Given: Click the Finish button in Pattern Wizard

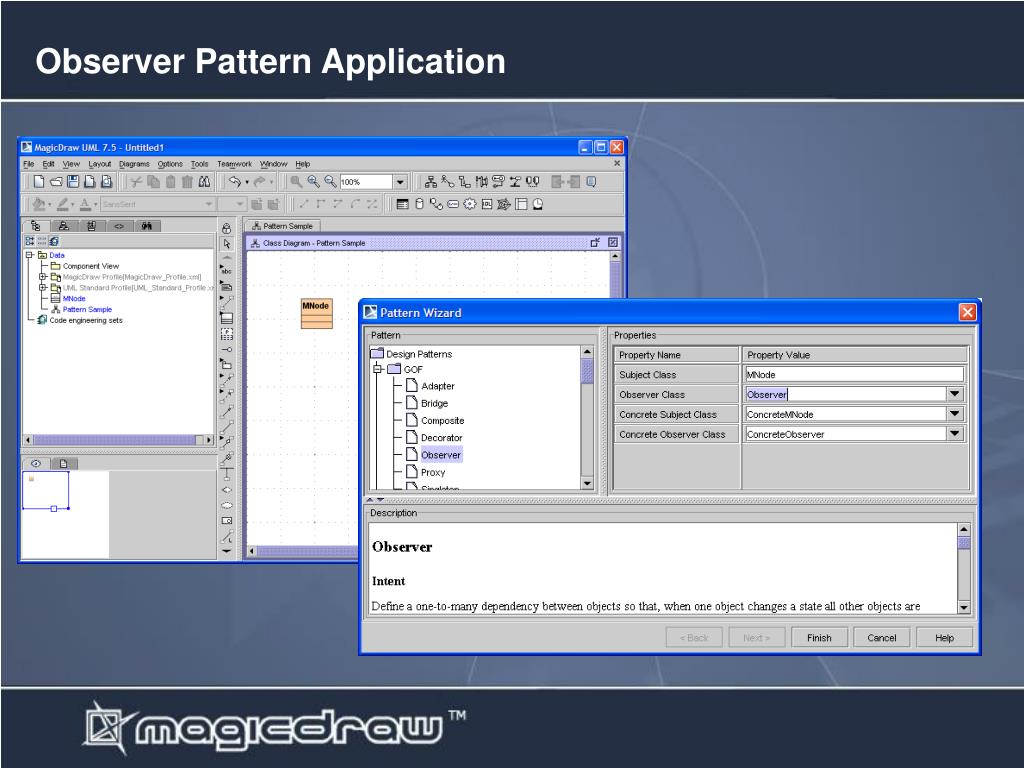Looking at the screenshot, I should click(x=819, y=637).
